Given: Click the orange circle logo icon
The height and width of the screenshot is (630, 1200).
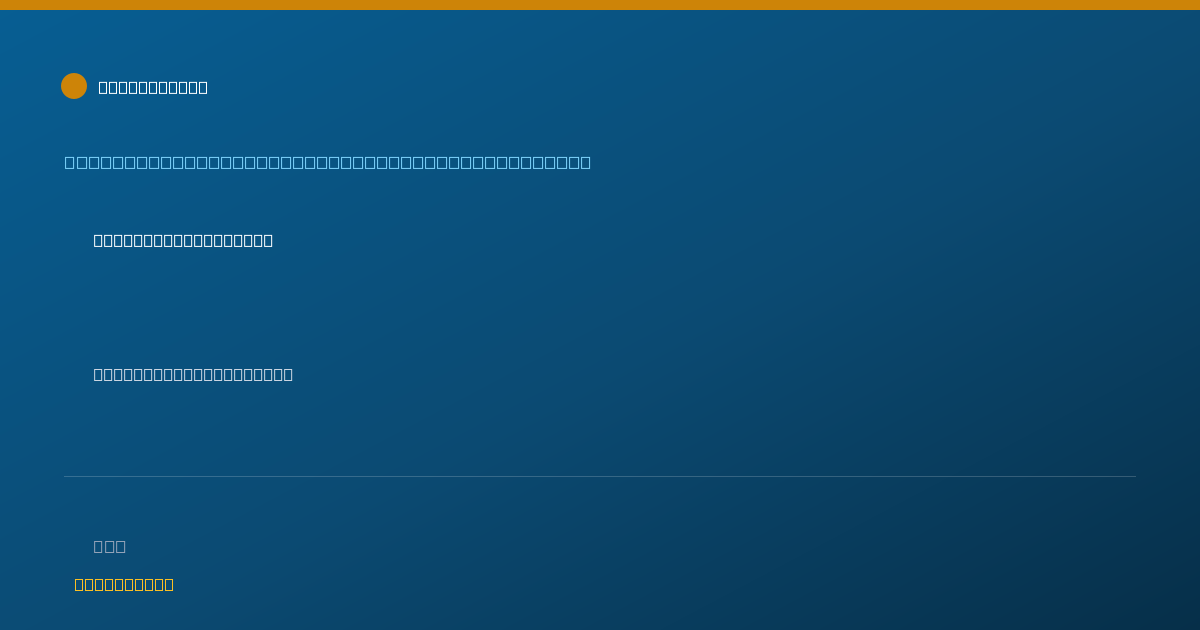Looking at the screenshot, I should click(x=74, y=86).
